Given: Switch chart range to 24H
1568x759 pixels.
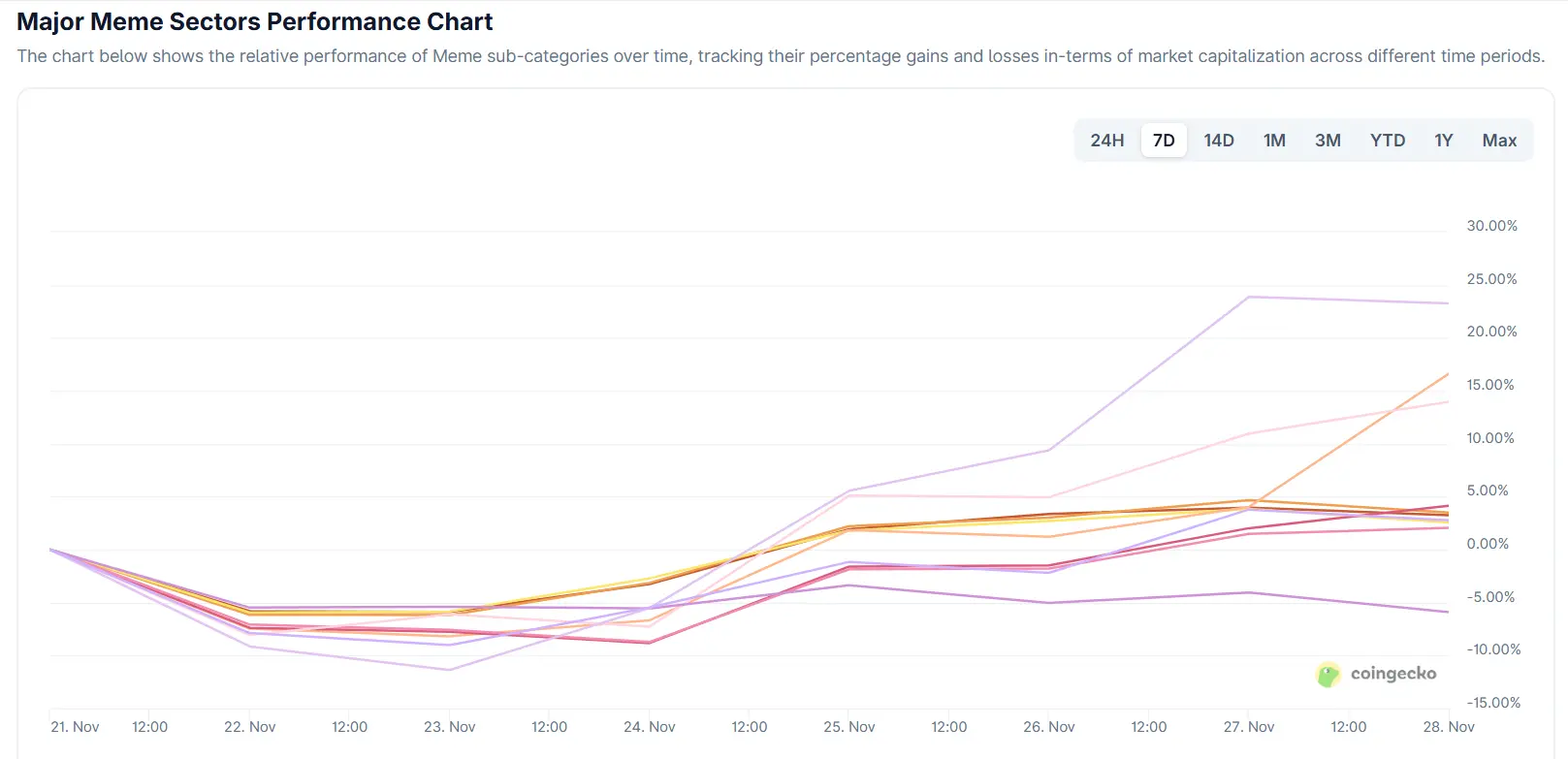Looking at the screenshot, I should click(x=1106, y=141).
